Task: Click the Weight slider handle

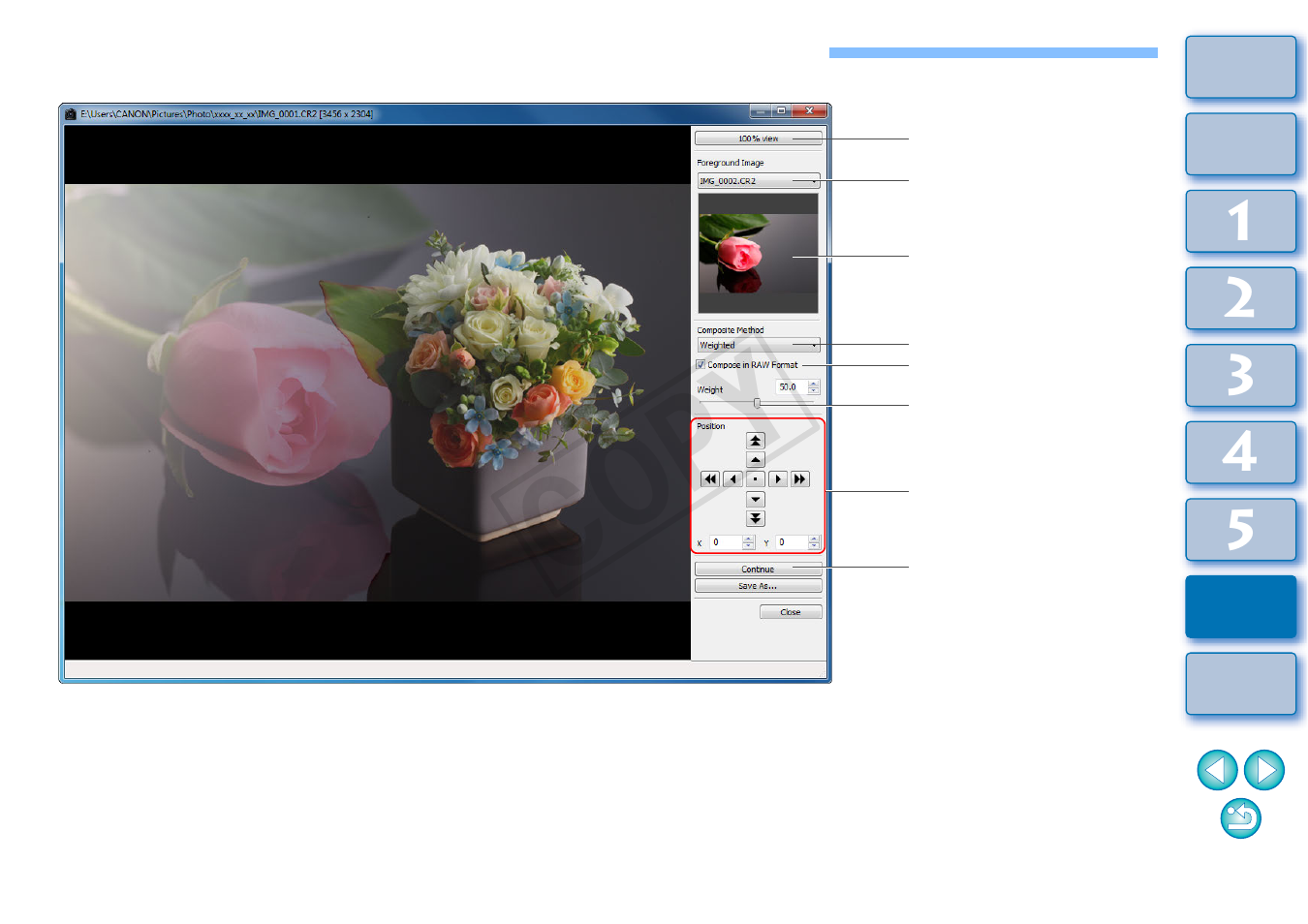Action: [757, 403]
